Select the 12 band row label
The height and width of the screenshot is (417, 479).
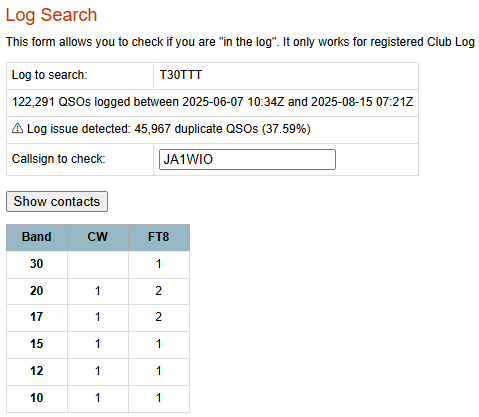point(37,371)
